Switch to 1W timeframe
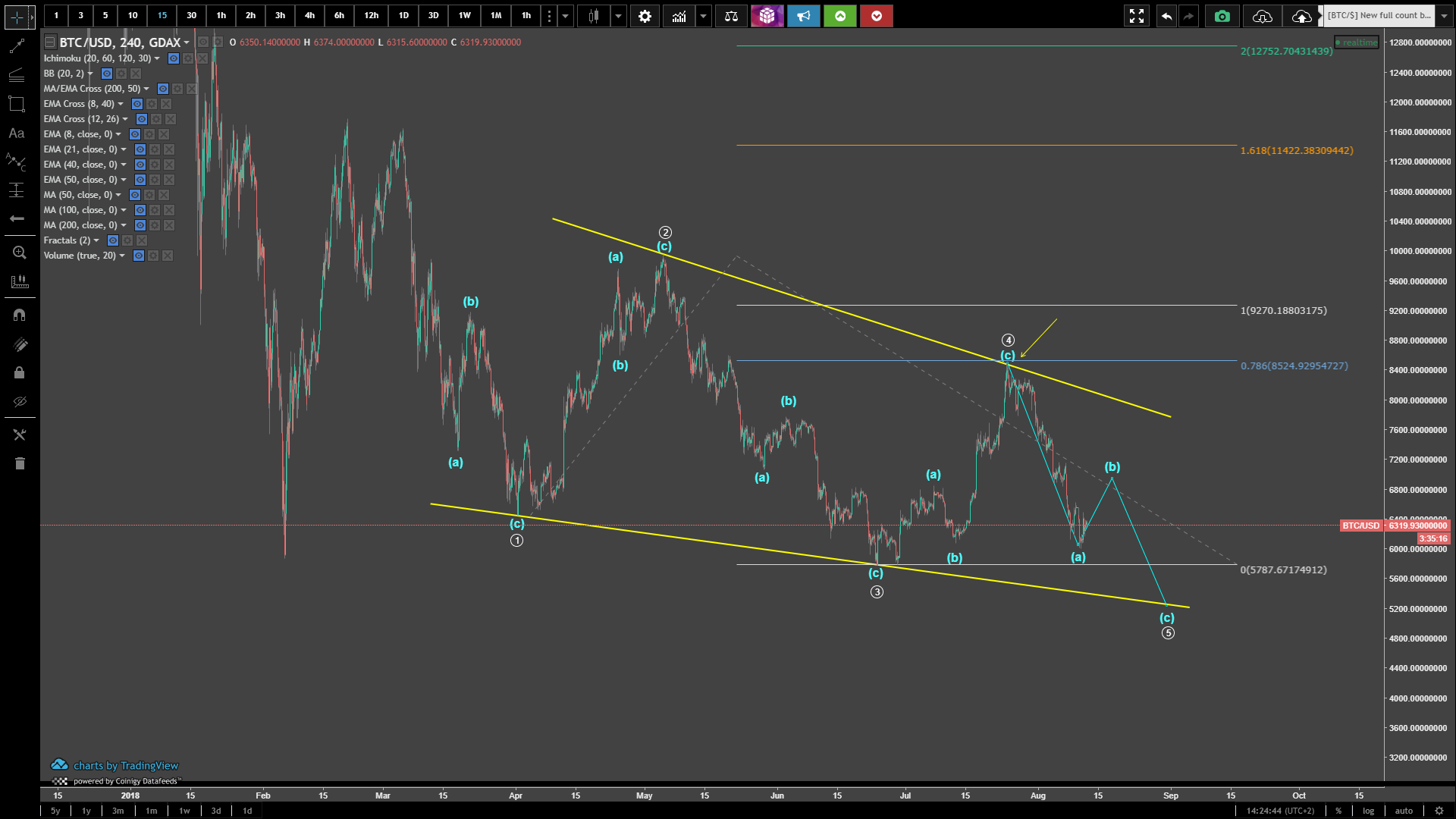This screenshot has width=1456, height=819. pyautogui.click(x=465, y=16)
